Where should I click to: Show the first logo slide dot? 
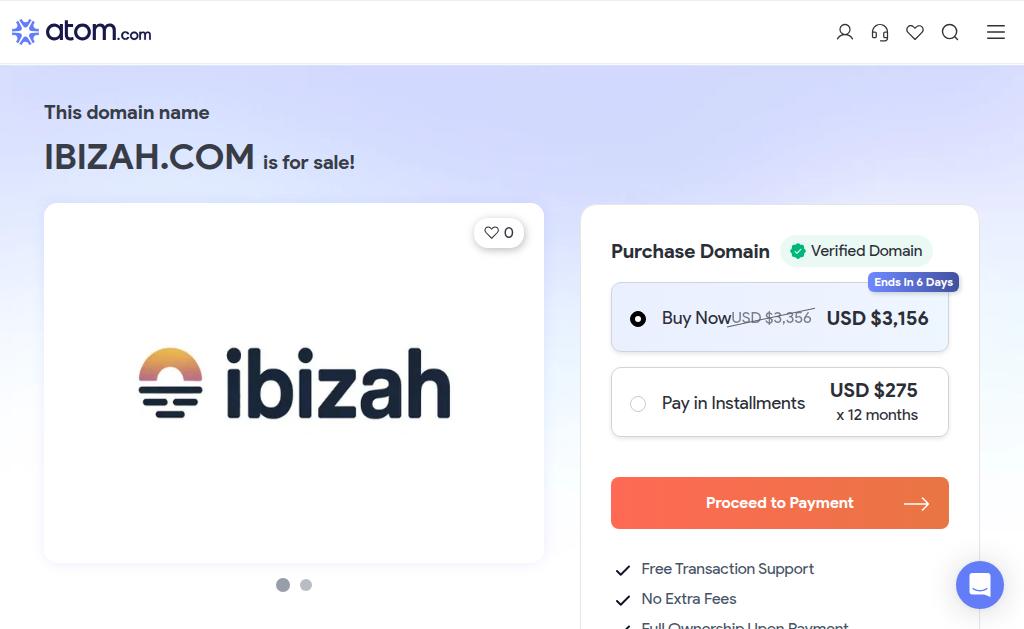[283, 585]
